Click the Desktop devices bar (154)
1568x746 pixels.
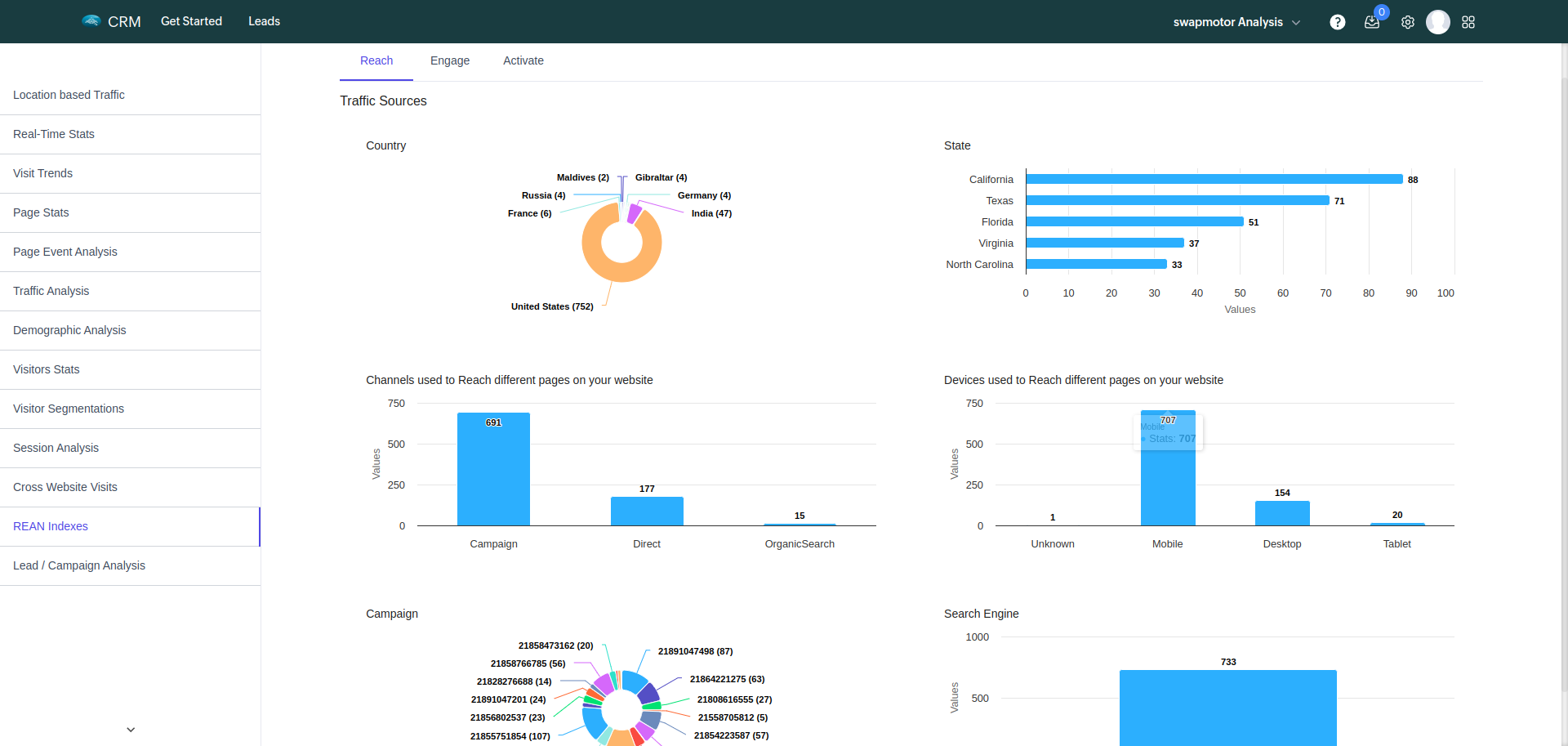1282,513
